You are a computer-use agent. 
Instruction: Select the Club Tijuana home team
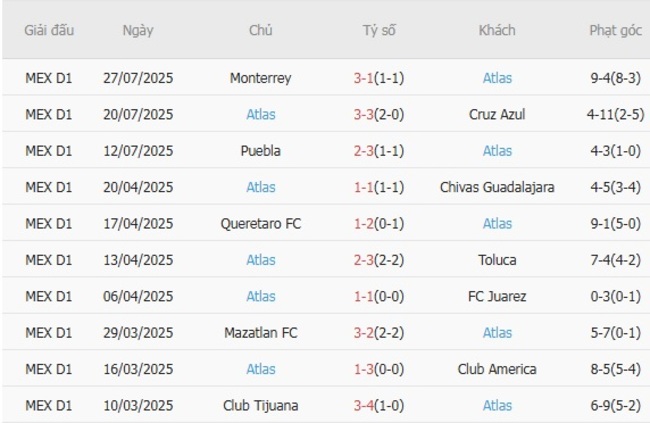[260, 405]
